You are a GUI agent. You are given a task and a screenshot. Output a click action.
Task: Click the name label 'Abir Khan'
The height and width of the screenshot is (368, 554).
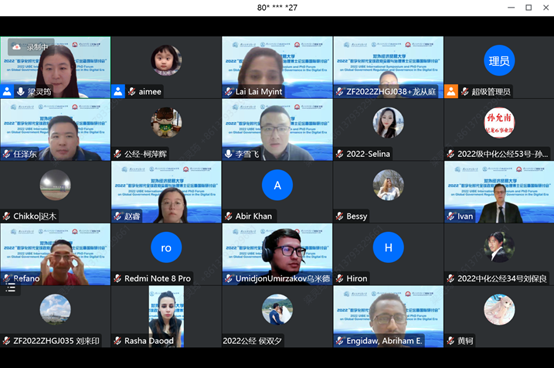[254, 216]
